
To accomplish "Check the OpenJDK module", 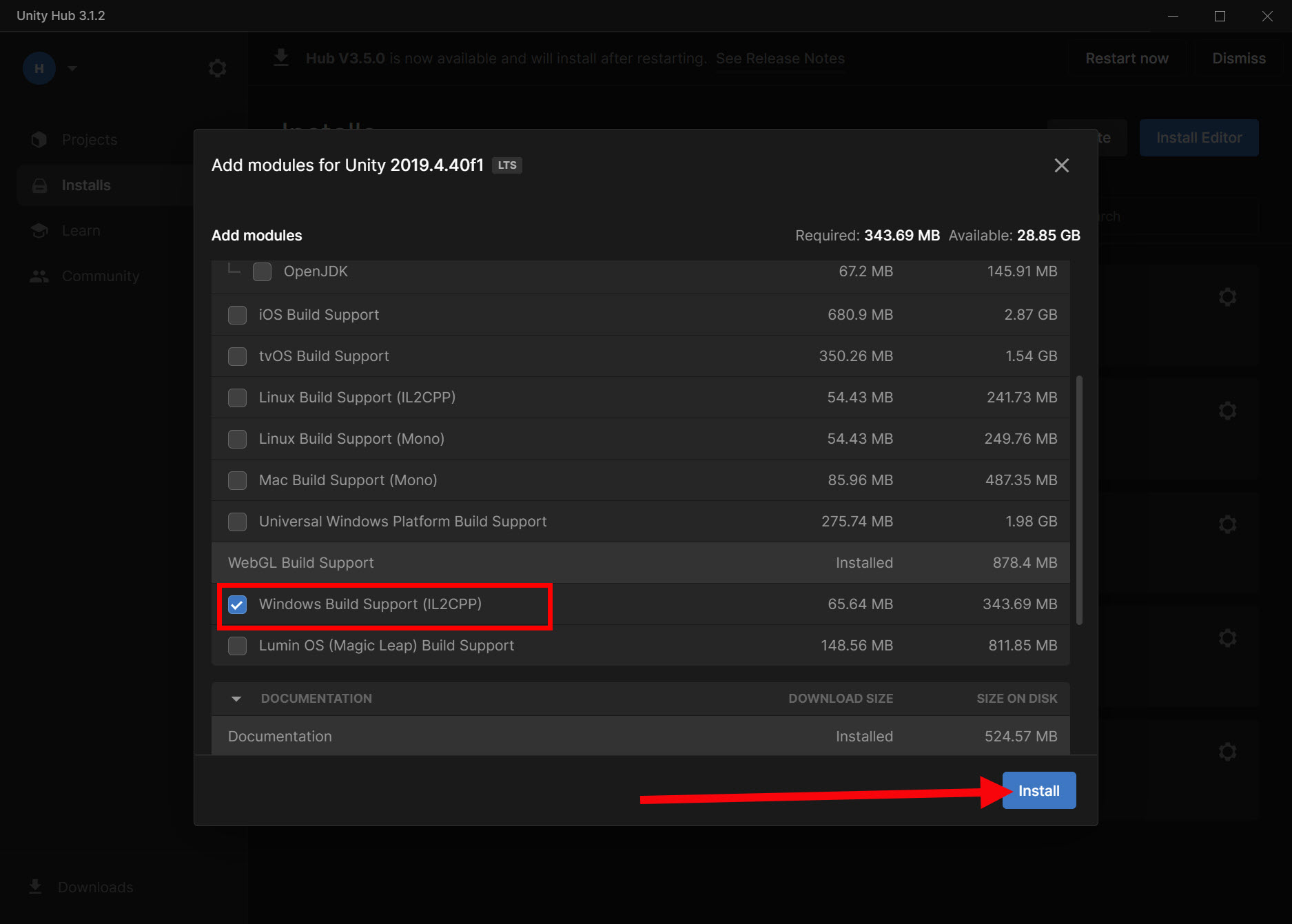I will point(262,271).
